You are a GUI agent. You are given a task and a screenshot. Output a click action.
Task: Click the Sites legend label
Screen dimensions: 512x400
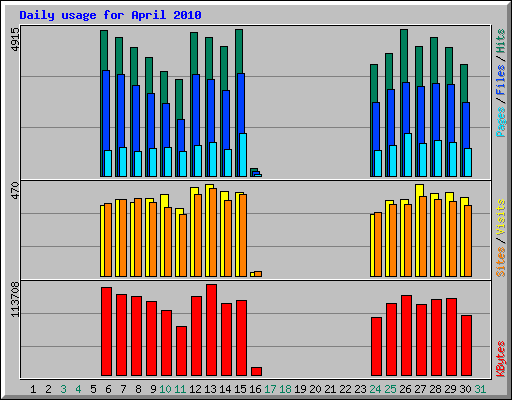501,262
